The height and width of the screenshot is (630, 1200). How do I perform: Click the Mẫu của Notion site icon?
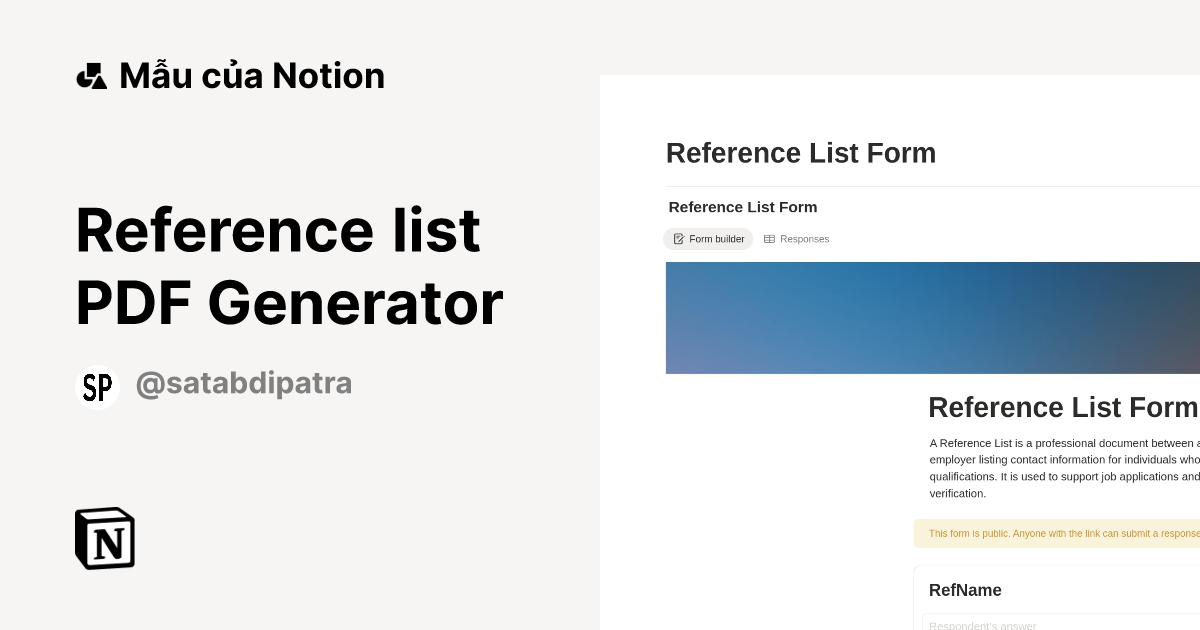(x=91, y=74)
